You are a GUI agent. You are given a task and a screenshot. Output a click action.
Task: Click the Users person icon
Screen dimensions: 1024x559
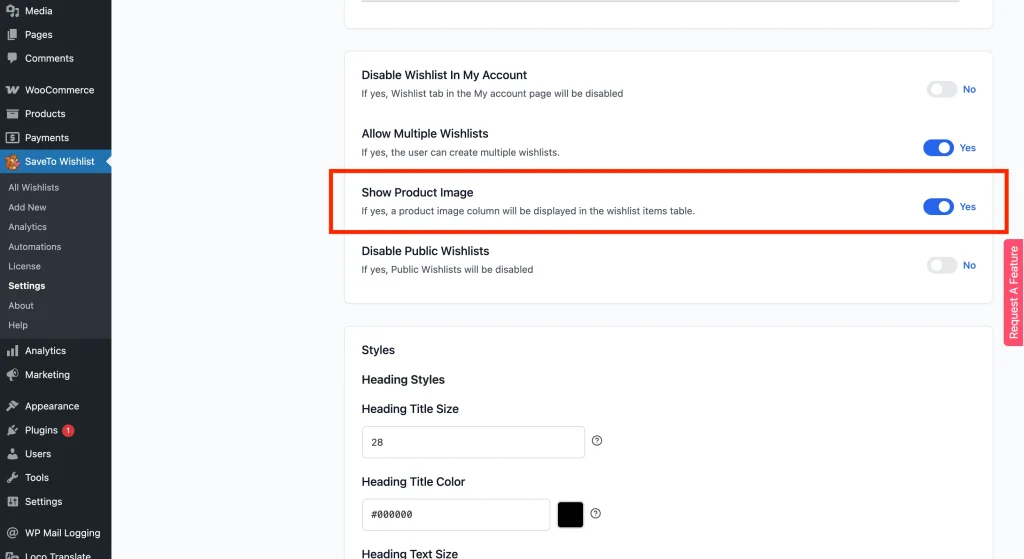click(12, 454)
